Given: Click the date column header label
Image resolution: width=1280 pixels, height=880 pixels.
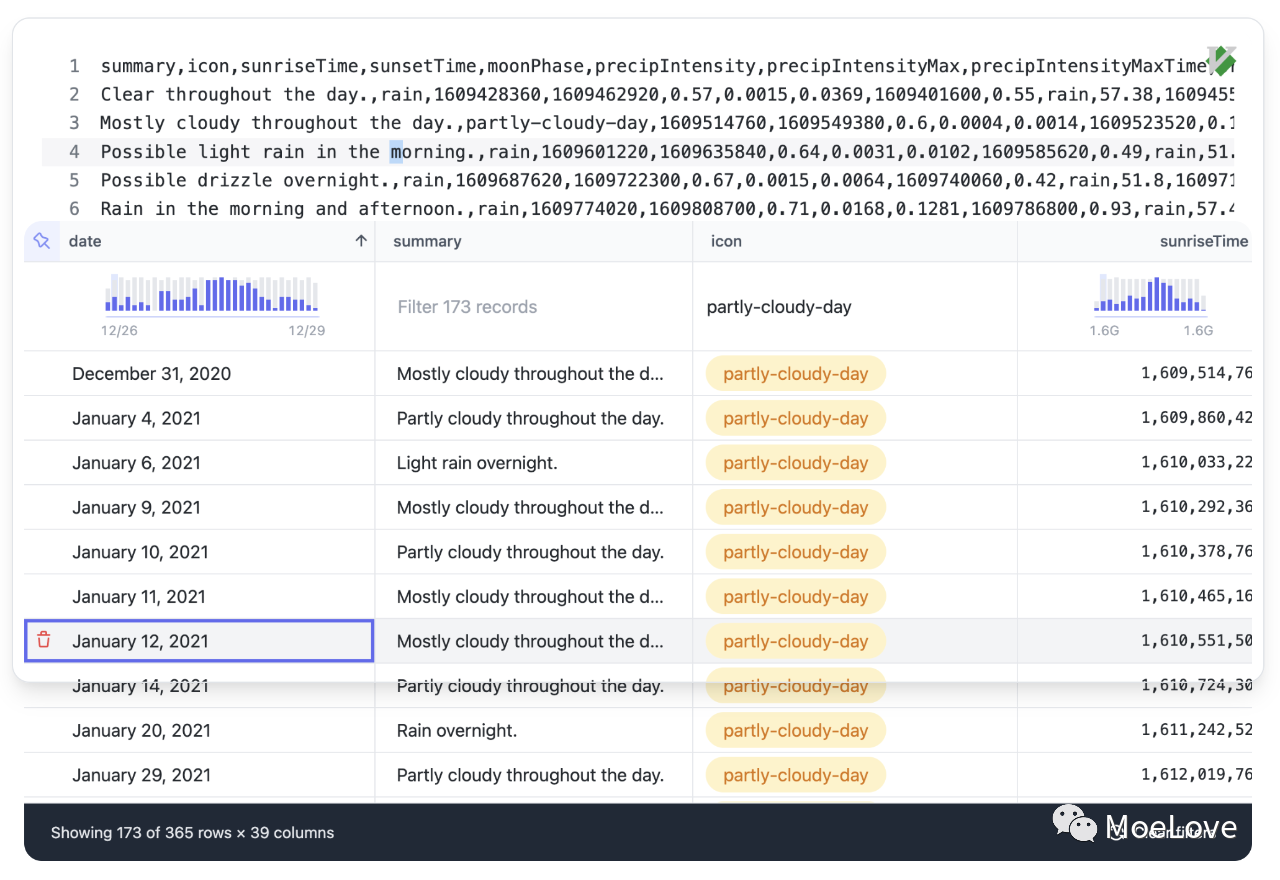Looking at the screenshot, I should [x=86, y=241].
